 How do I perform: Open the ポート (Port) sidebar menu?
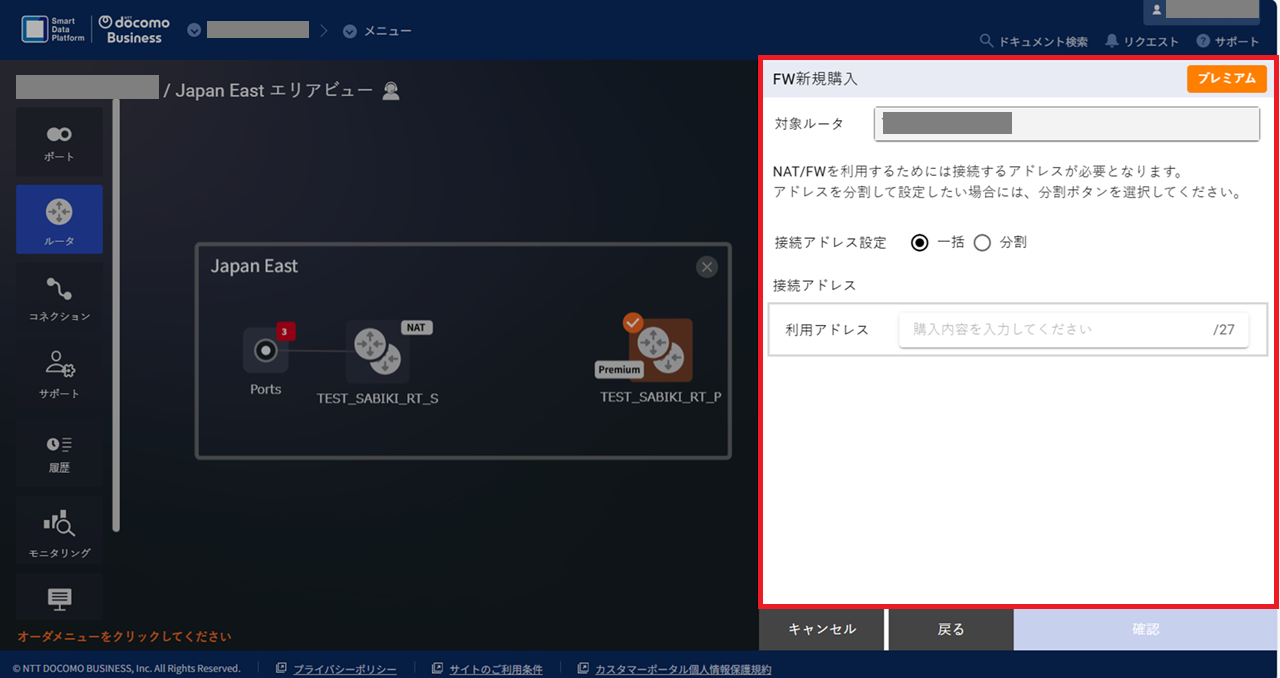pos(59,143)
